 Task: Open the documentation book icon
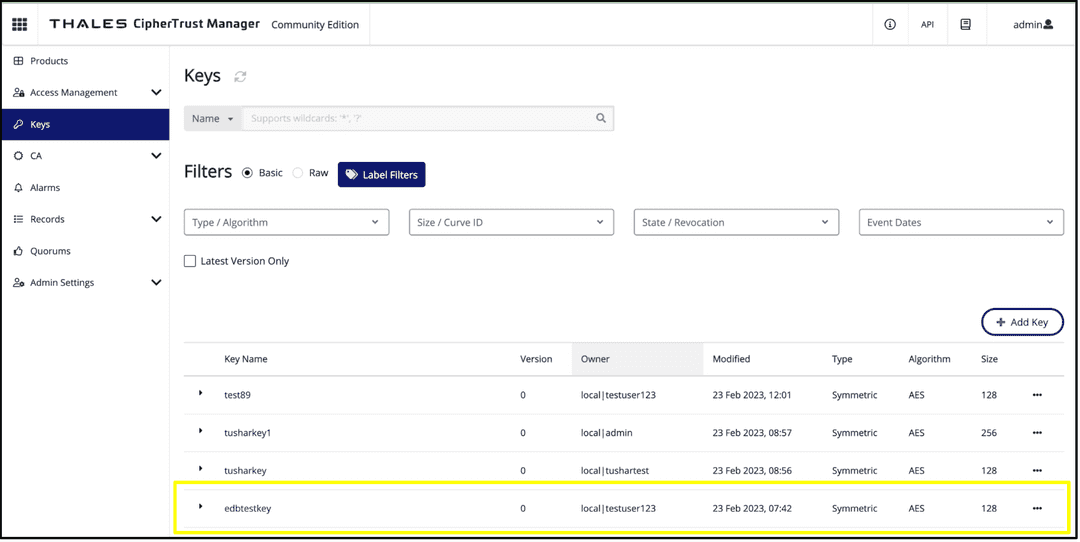pos(965,24)
